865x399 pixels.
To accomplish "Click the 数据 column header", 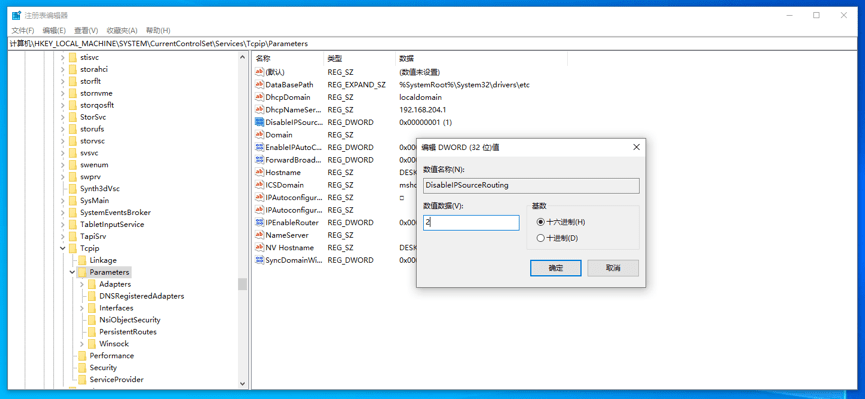I will pos(481,58).
